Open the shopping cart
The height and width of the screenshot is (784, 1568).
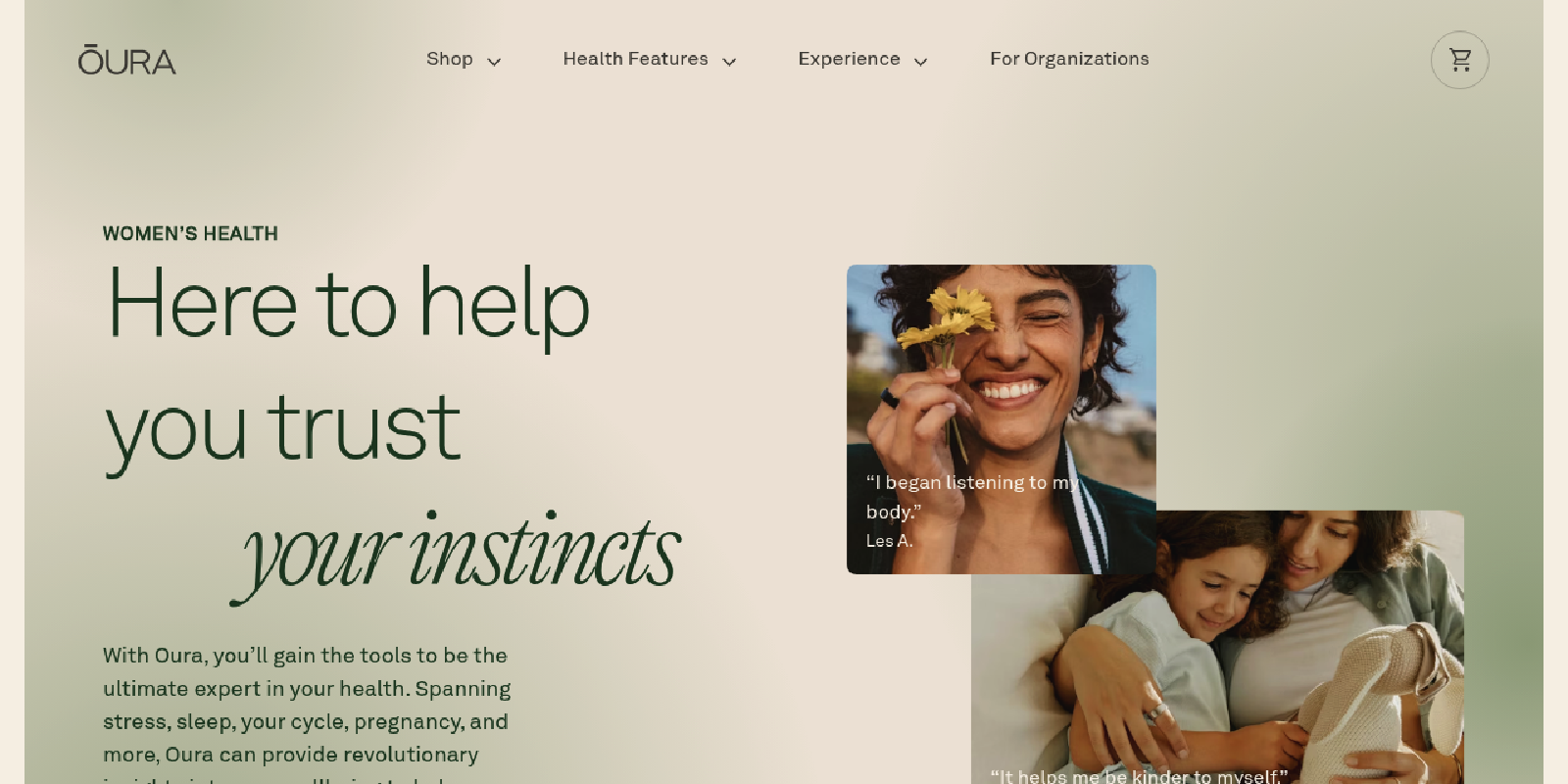[x=1460, y=60]
